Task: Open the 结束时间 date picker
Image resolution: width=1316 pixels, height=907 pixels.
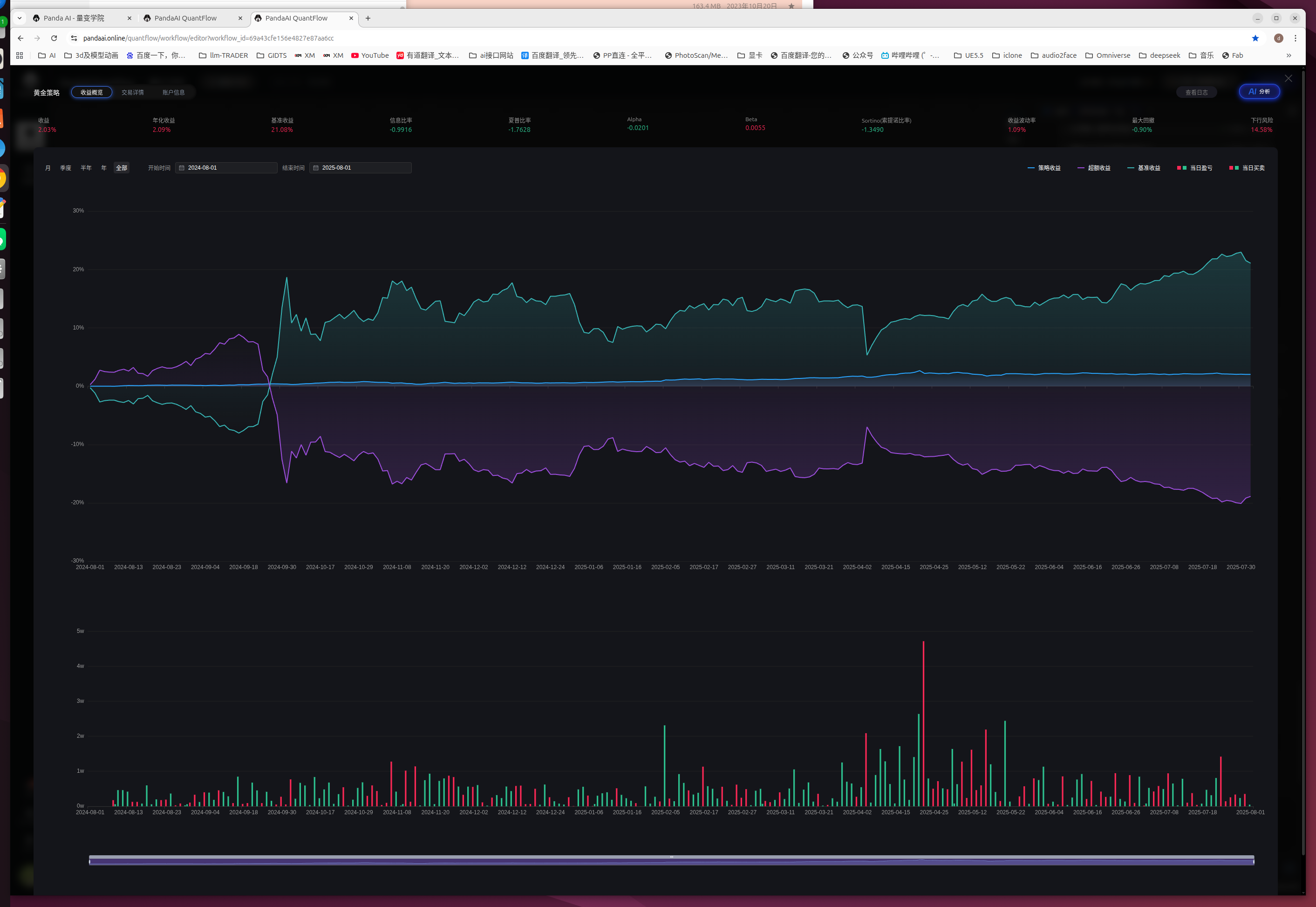Action: click(x=360, y=168)
